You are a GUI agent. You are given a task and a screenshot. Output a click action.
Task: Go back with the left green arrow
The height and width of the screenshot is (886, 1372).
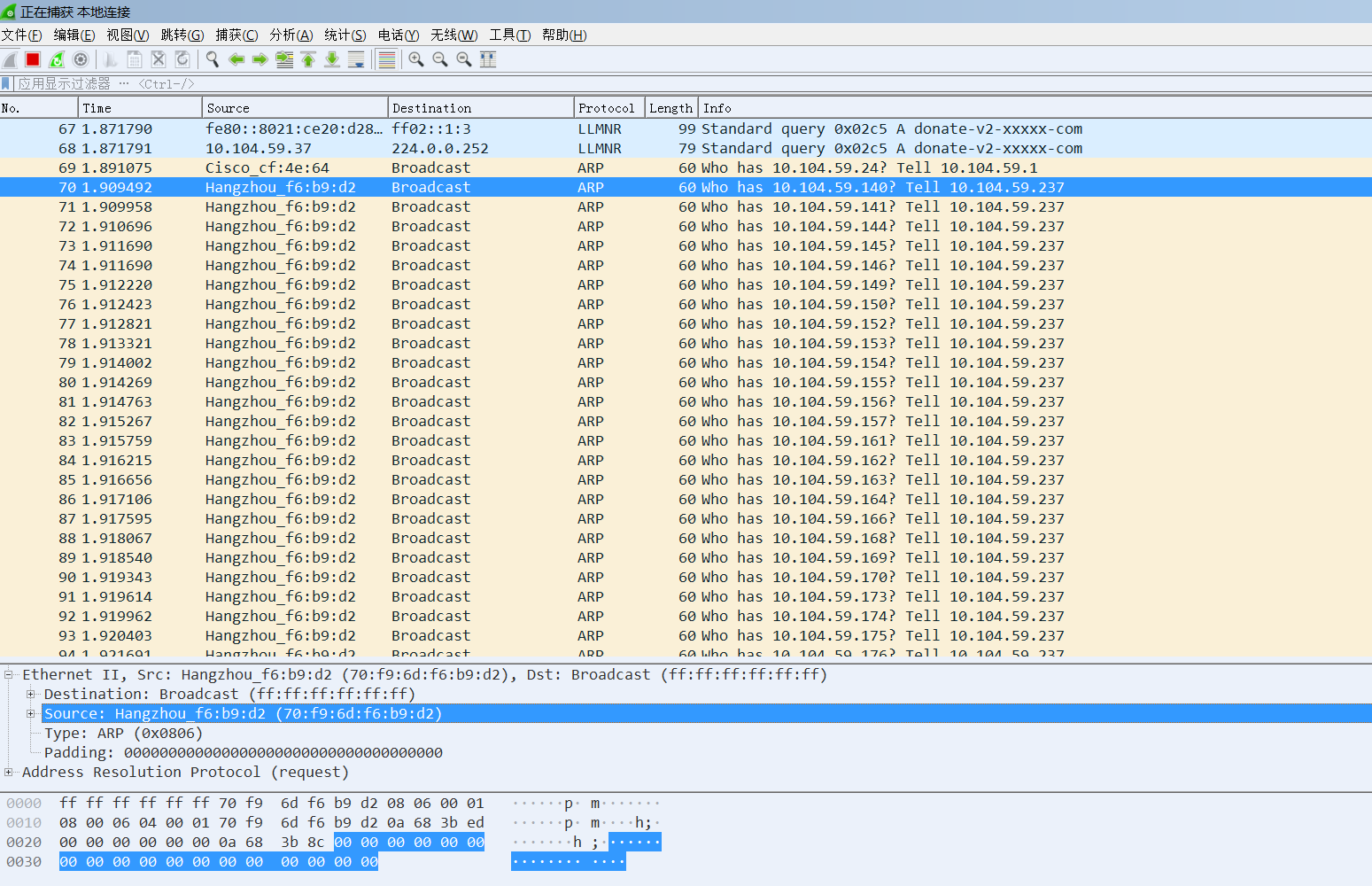[236, 59]
